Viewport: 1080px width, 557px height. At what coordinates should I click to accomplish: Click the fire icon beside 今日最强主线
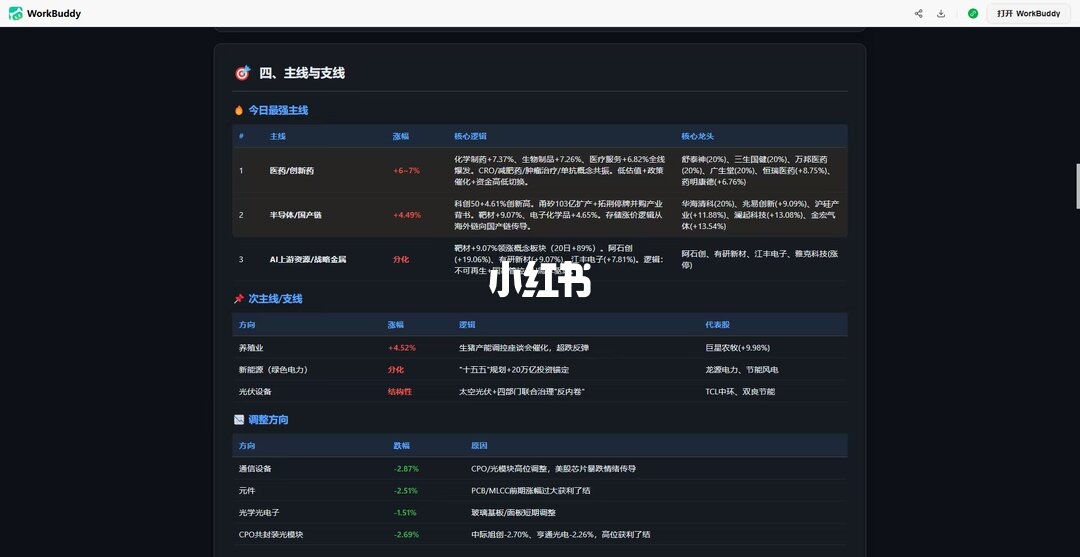[x=239, y=110]
